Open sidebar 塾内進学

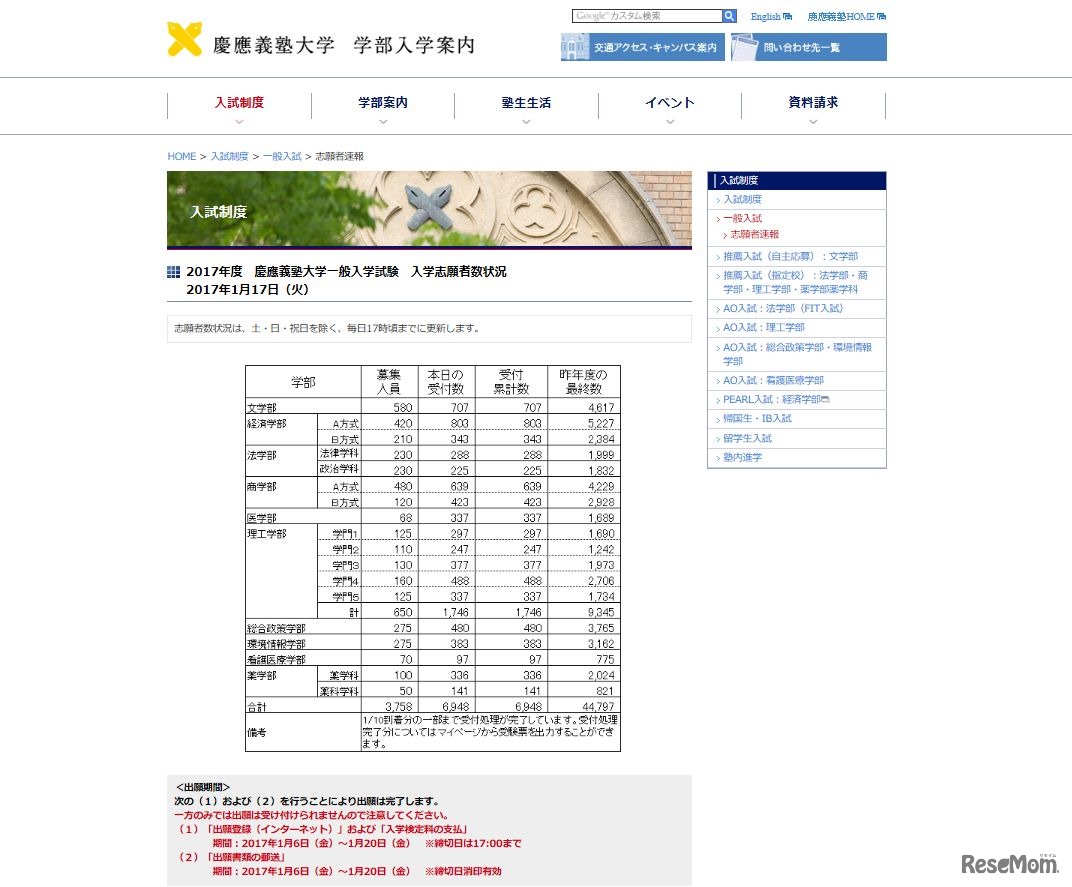742,458
